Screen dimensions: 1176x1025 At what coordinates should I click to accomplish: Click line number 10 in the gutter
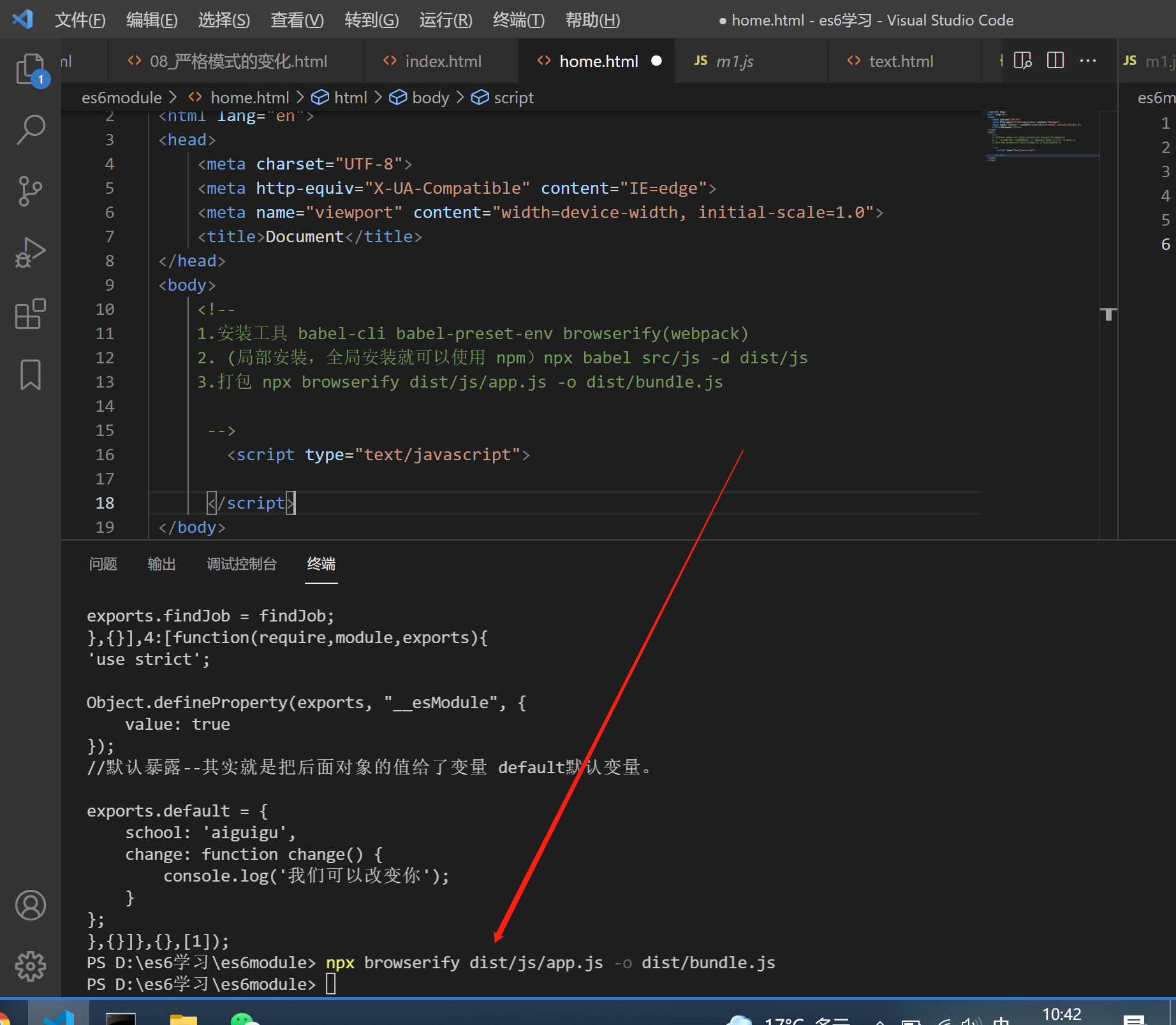coord(105,309)
